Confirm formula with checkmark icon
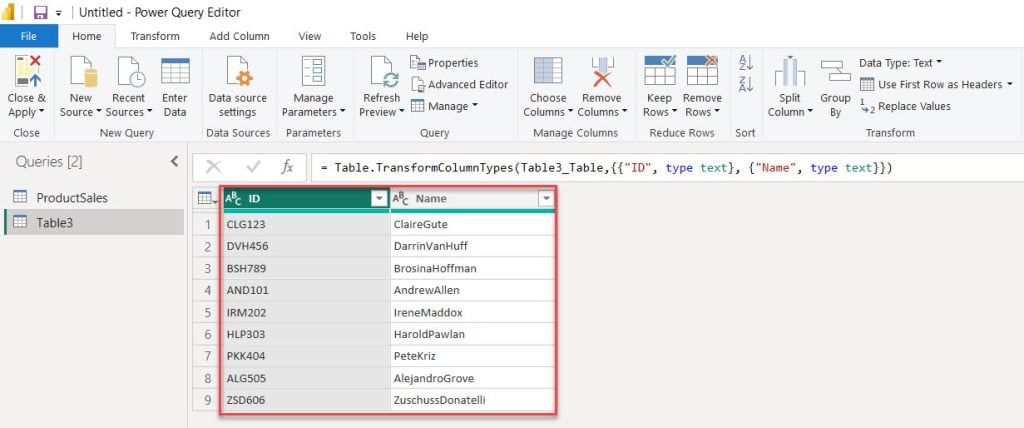The image size is (1024, 428). [x=253, y=167]
